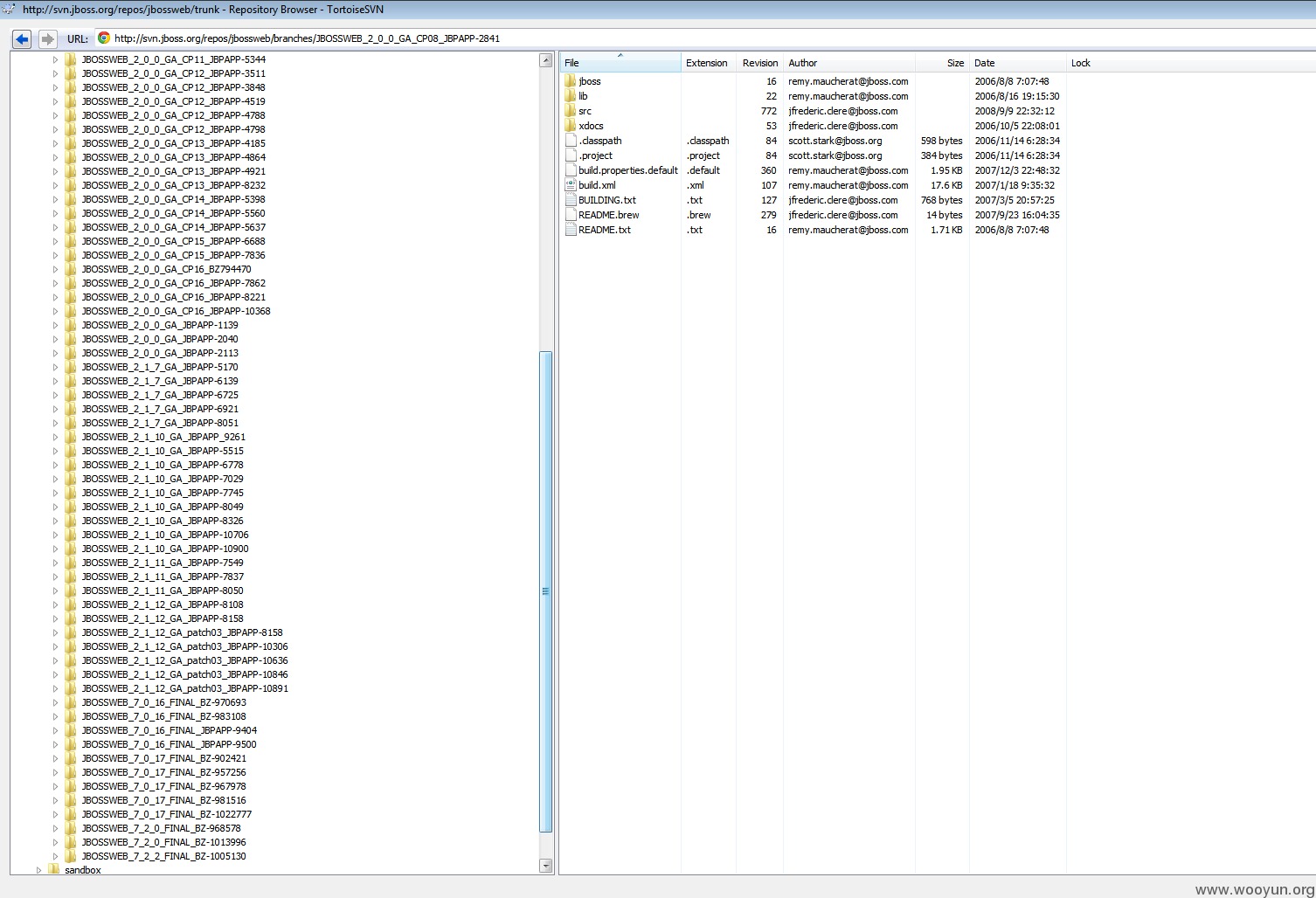Sort file list by Date column header
This screenshot has height=898, width=1316.
1017,63
